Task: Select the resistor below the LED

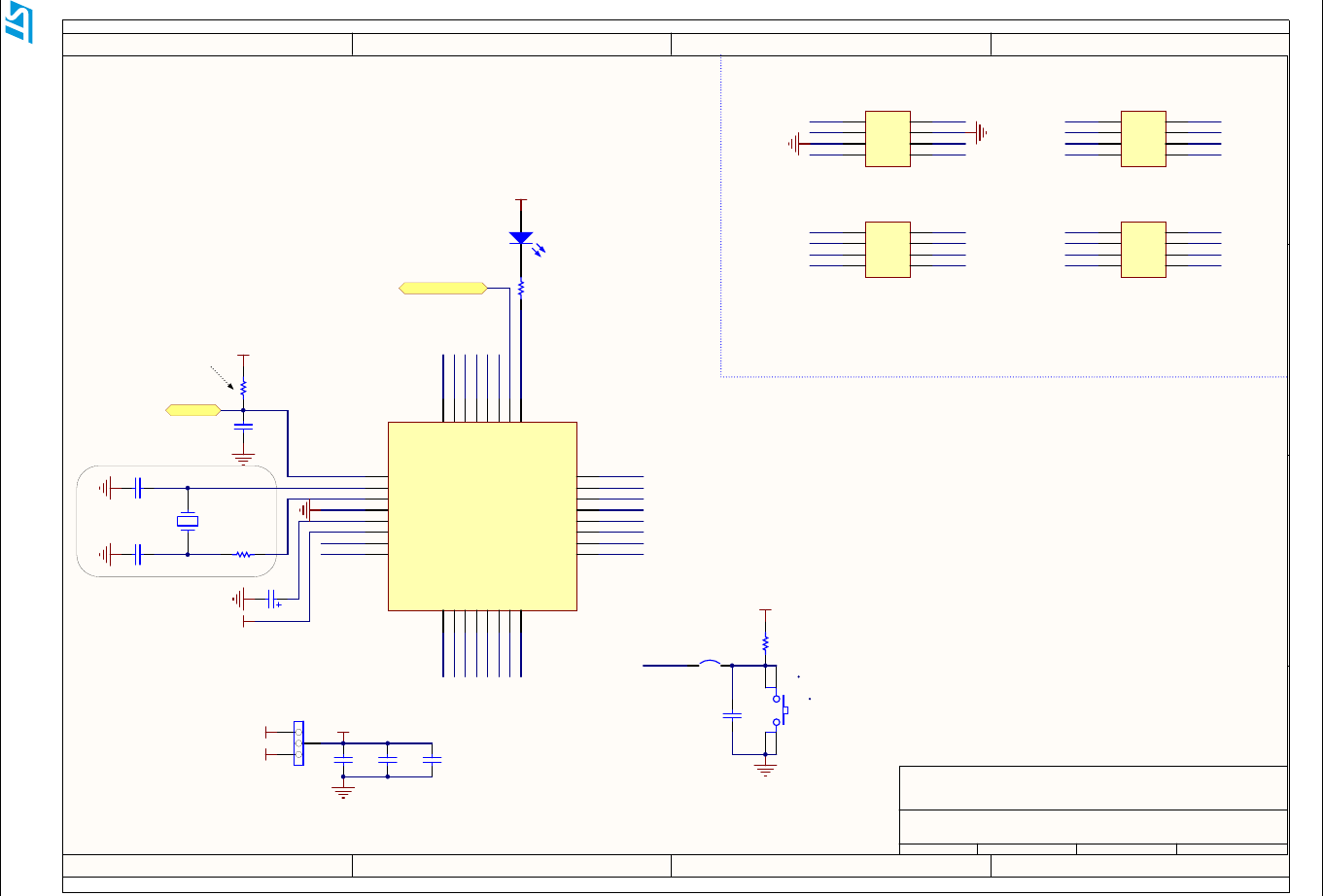Action: 522,288
